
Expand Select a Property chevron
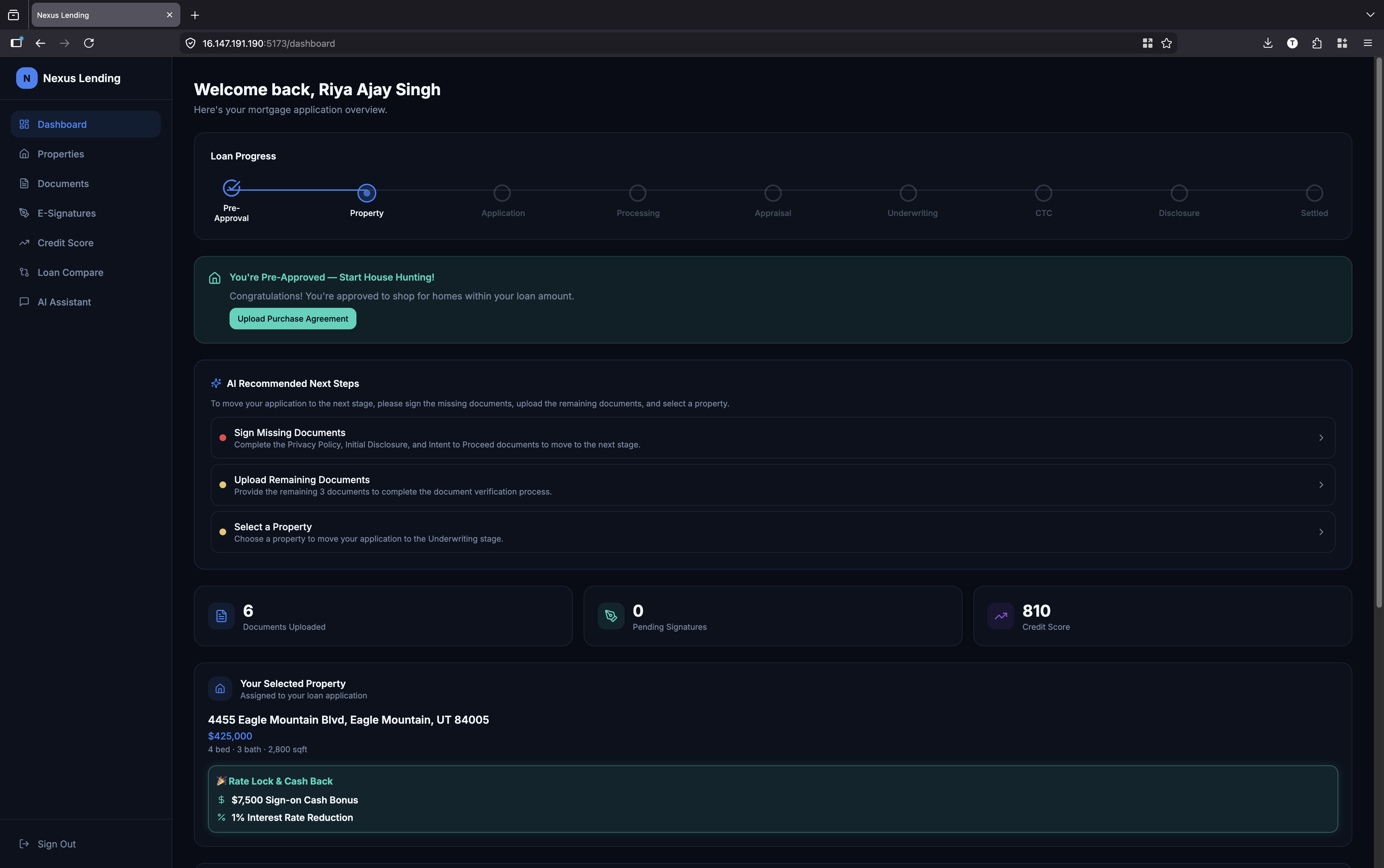click(x=1321, y=532)
